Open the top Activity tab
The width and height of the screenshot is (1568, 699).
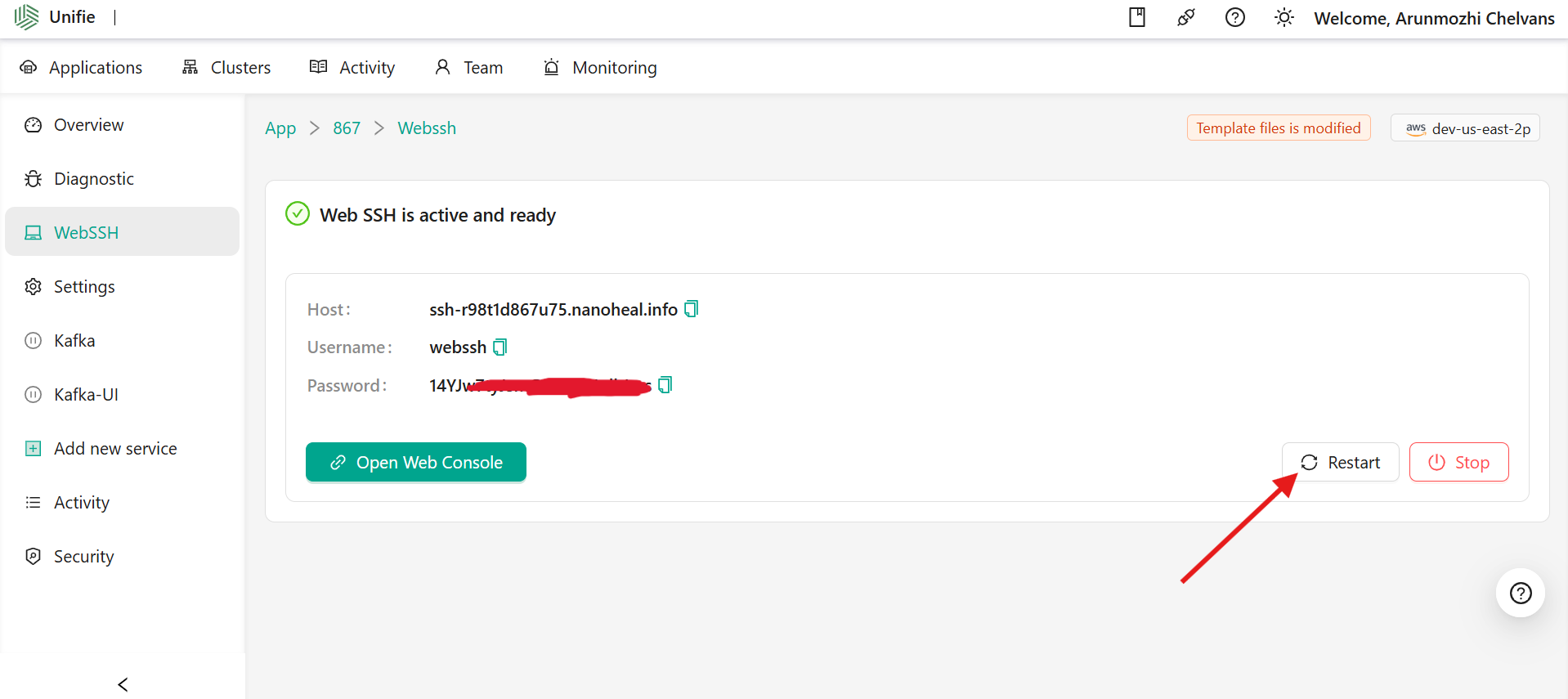(352, 67)
